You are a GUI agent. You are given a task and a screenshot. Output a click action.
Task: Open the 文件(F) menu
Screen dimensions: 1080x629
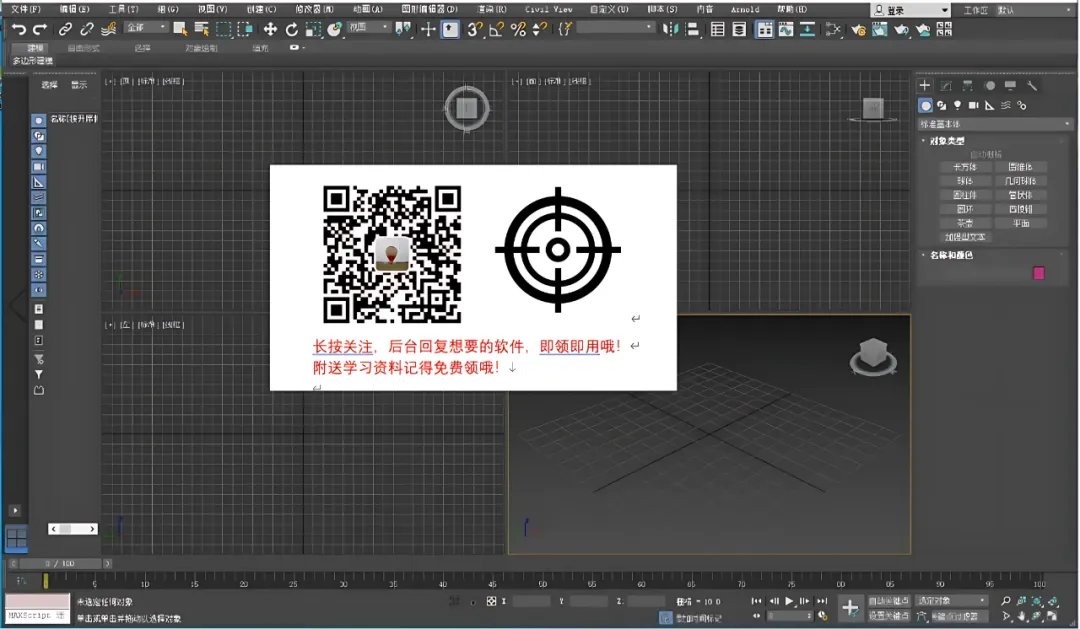(x=25, y=10)
